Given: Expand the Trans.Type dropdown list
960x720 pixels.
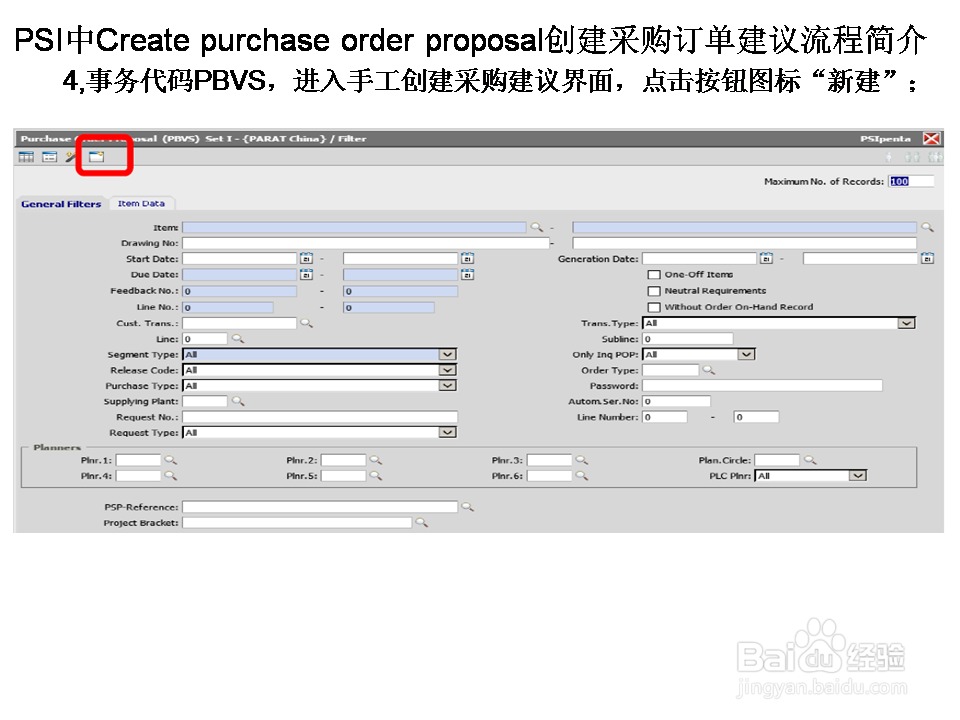Looking at the screenshot, I should (x=905, y=322).
